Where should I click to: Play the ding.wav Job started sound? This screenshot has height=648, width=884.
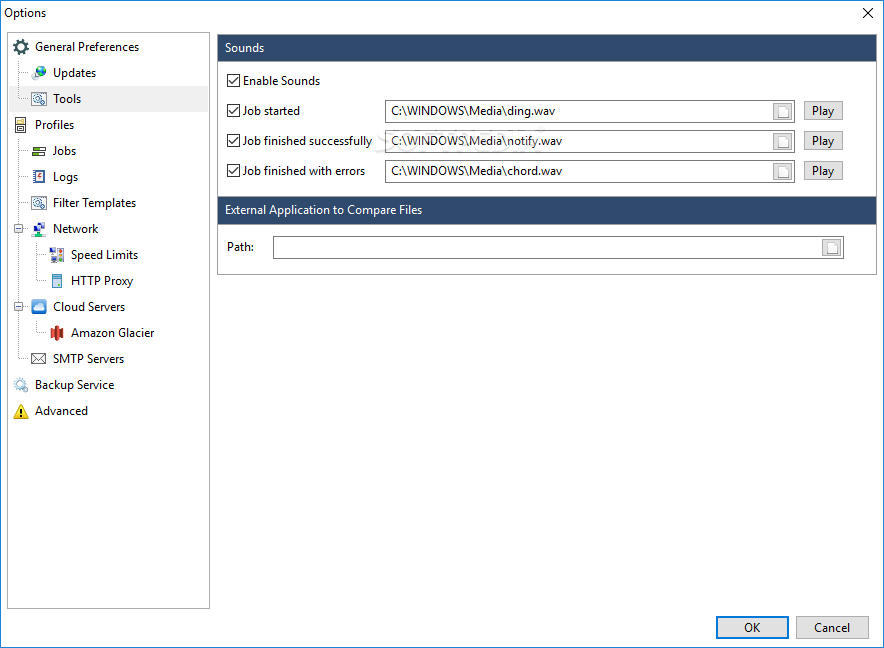(823, 111)
